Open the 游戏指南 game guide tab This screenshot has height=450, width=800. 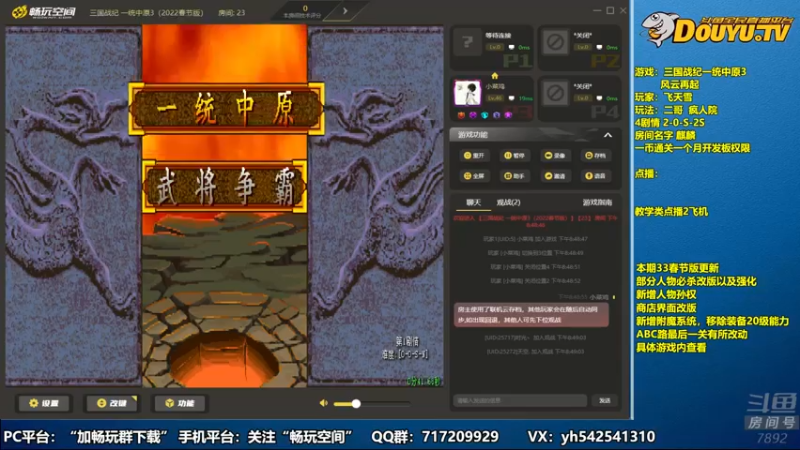point(597,203)
